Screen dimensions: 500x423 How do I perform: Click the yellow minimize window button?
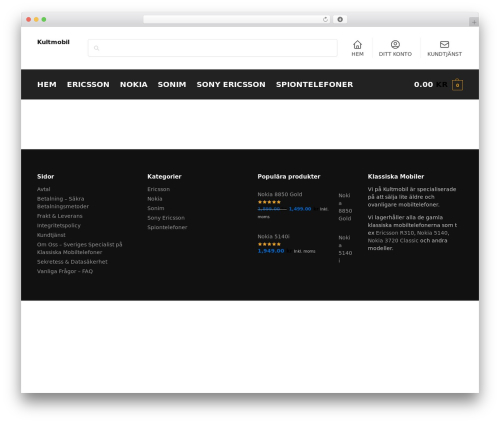(x=36, y=19)
